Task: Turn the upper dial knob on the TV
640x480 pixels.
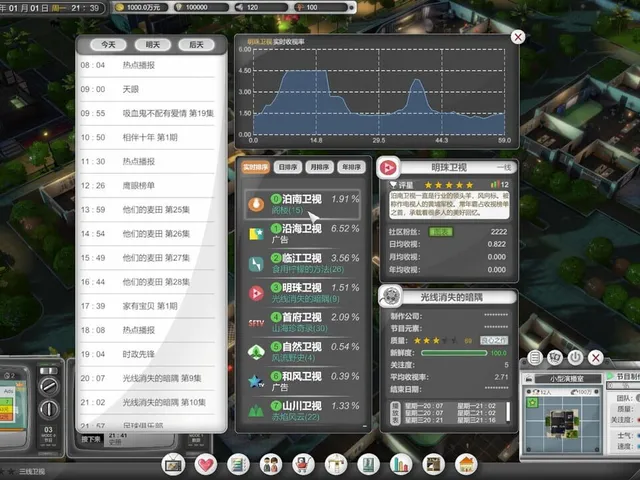Action: 49,386
